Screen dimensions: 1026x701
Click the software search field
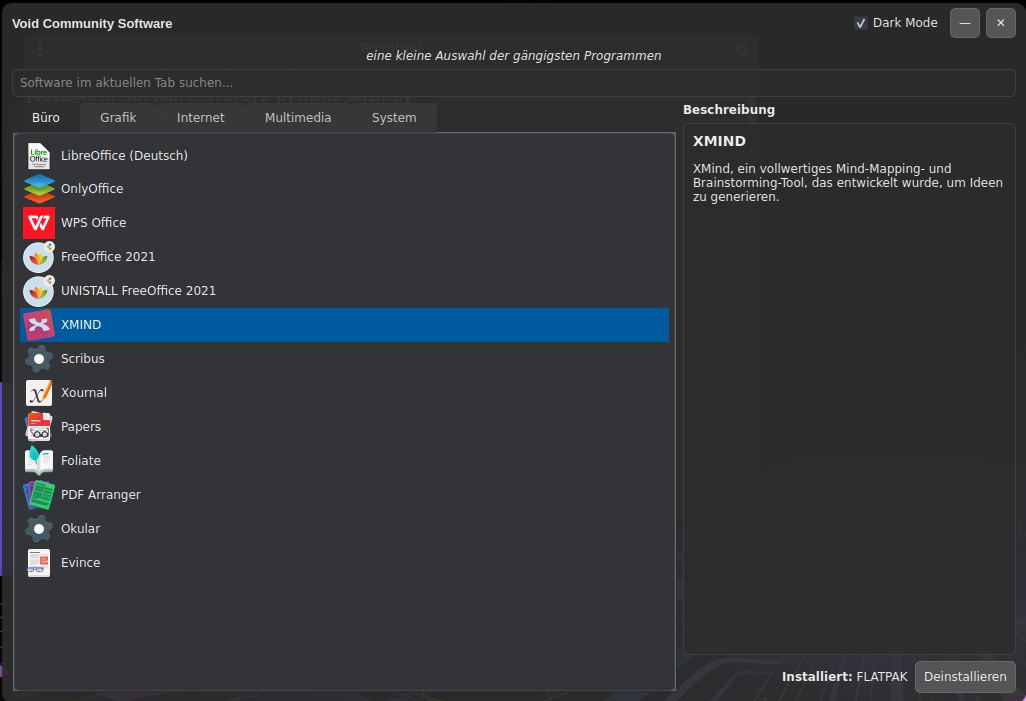click(x=512, y=83)
